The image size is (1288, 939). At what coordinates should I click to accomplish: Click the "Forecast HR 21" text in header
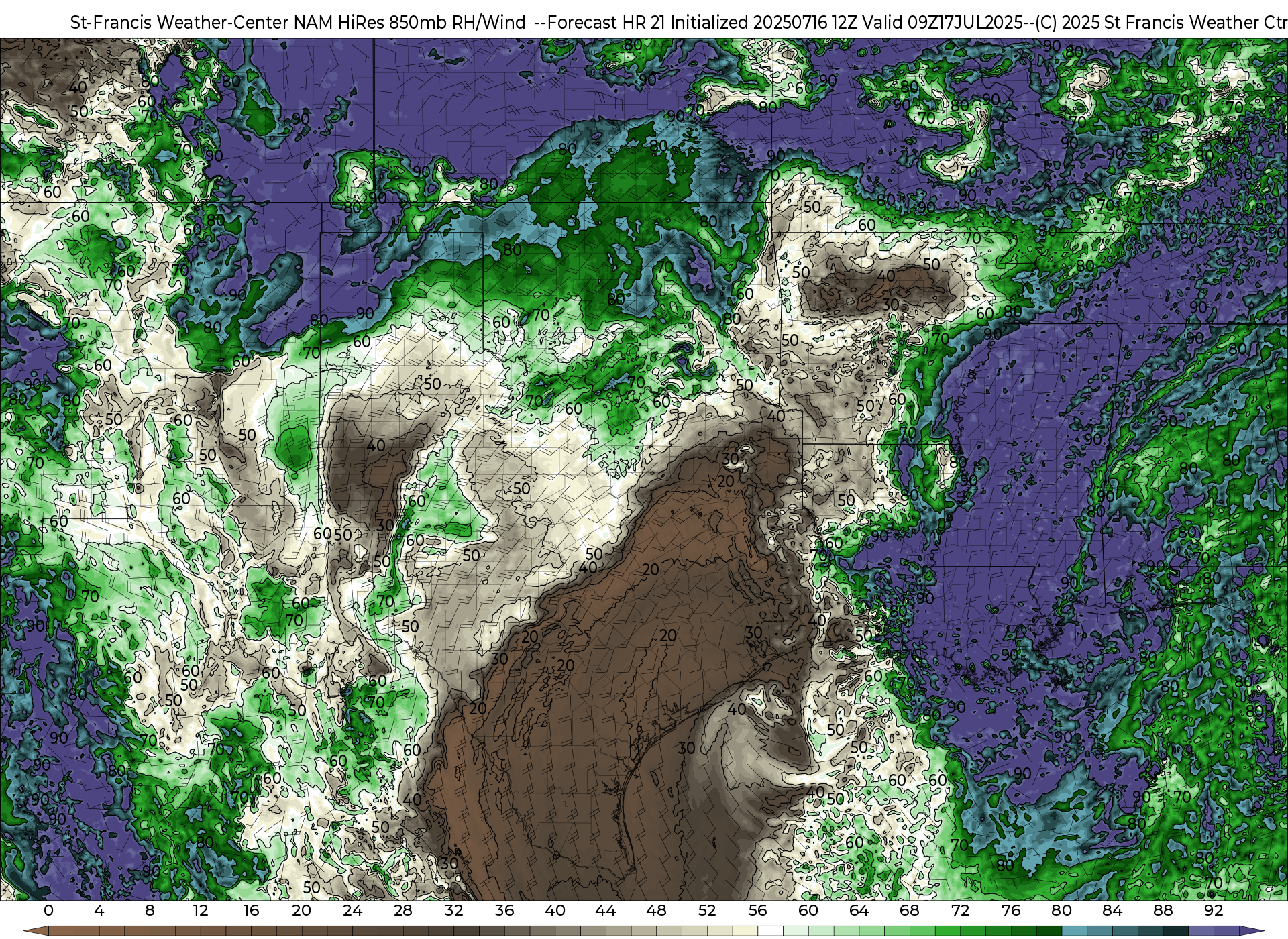[607, 23]
